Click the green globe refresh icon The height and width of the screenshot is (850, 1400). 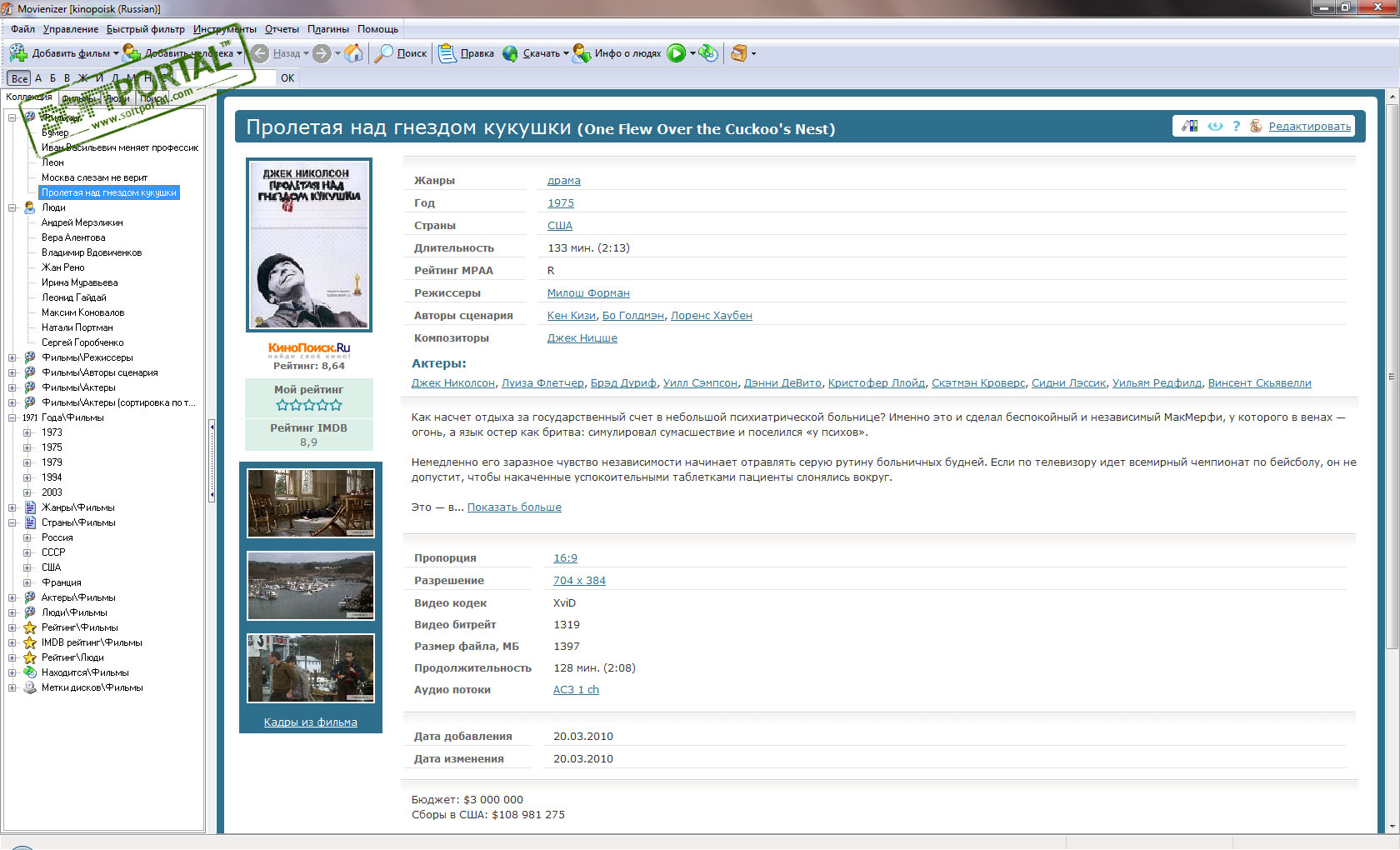(x=708, y=53)
